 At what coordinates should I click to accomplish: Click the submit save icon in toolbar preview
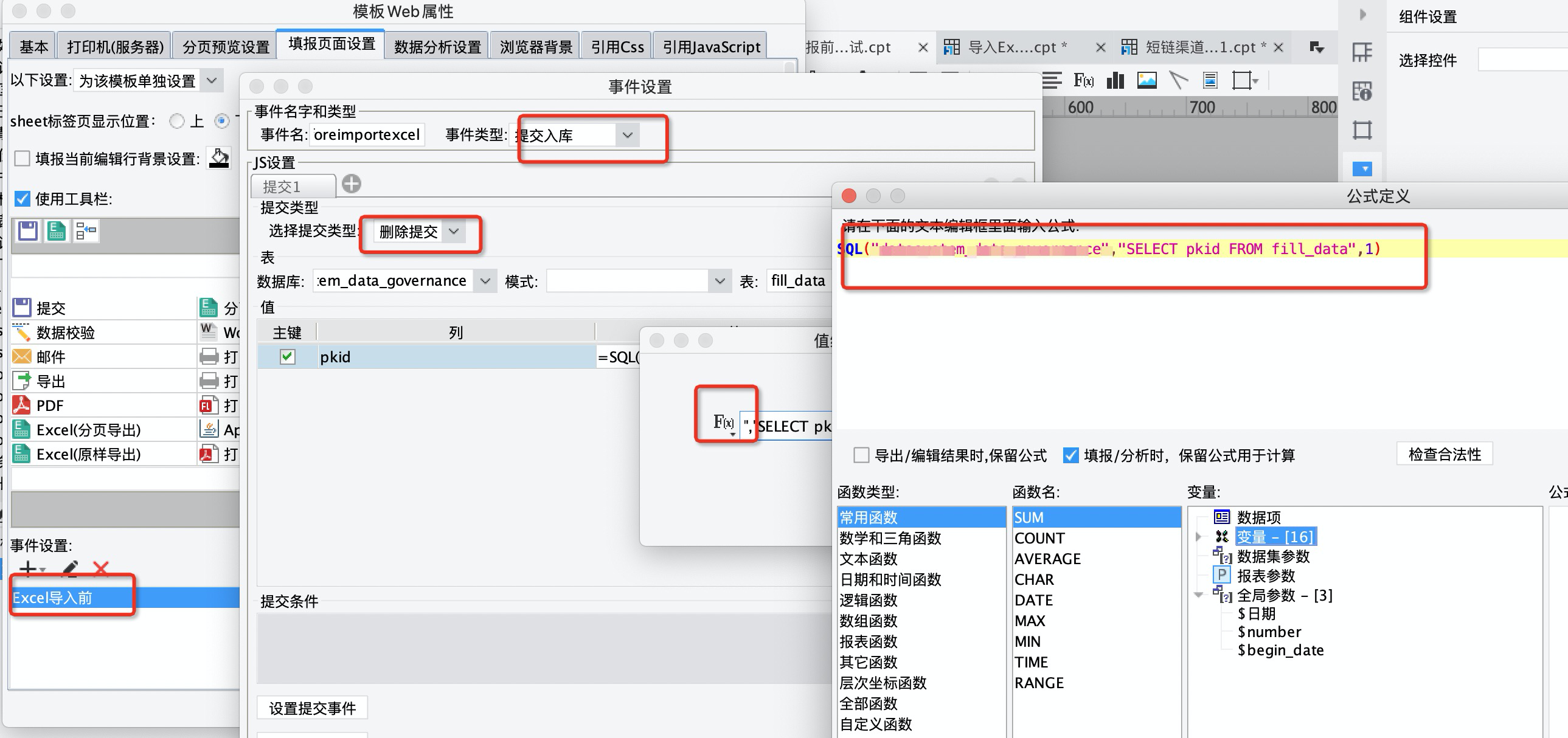28,231
